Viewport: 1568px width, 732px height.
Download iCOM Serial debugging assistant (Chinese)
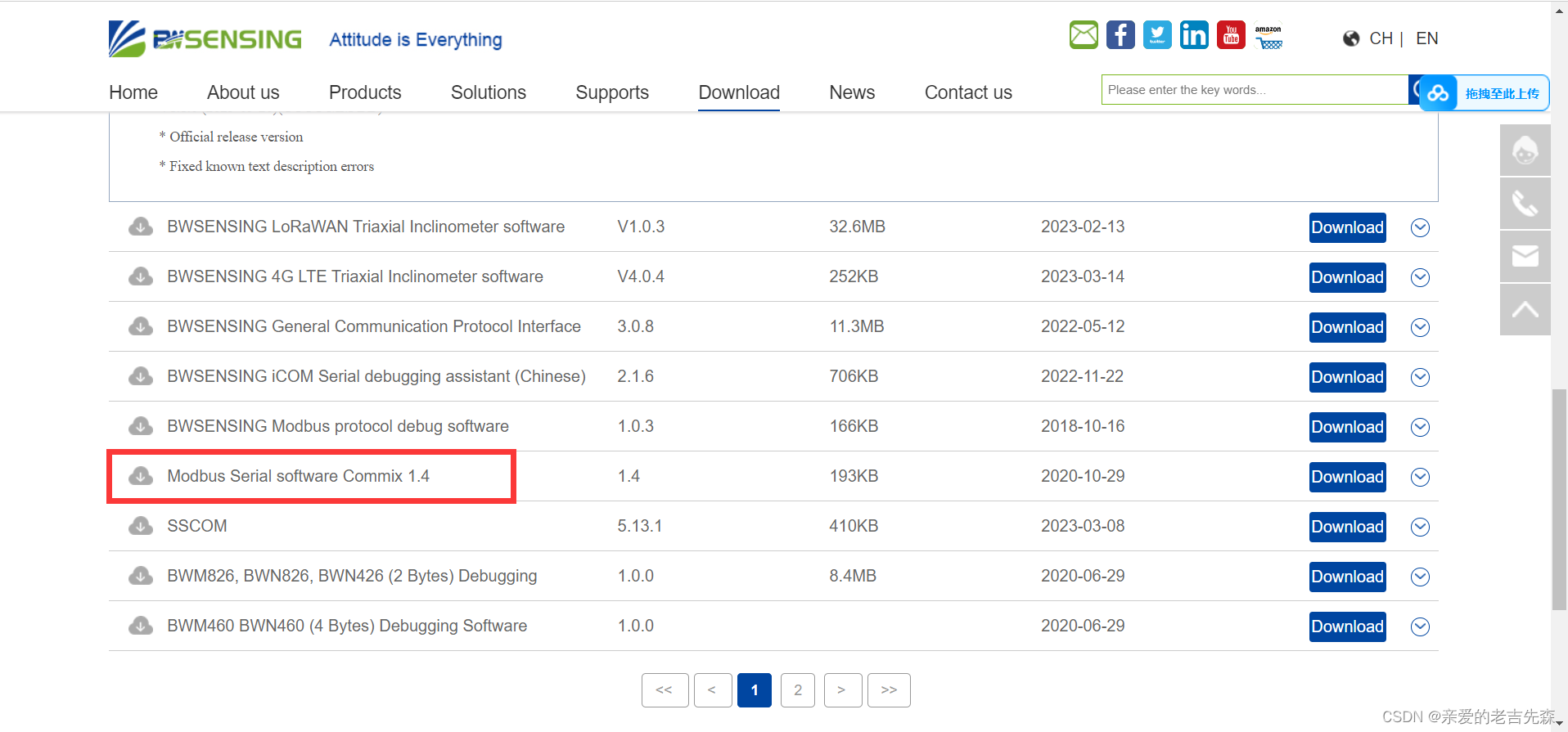(x=1347, y=377)
